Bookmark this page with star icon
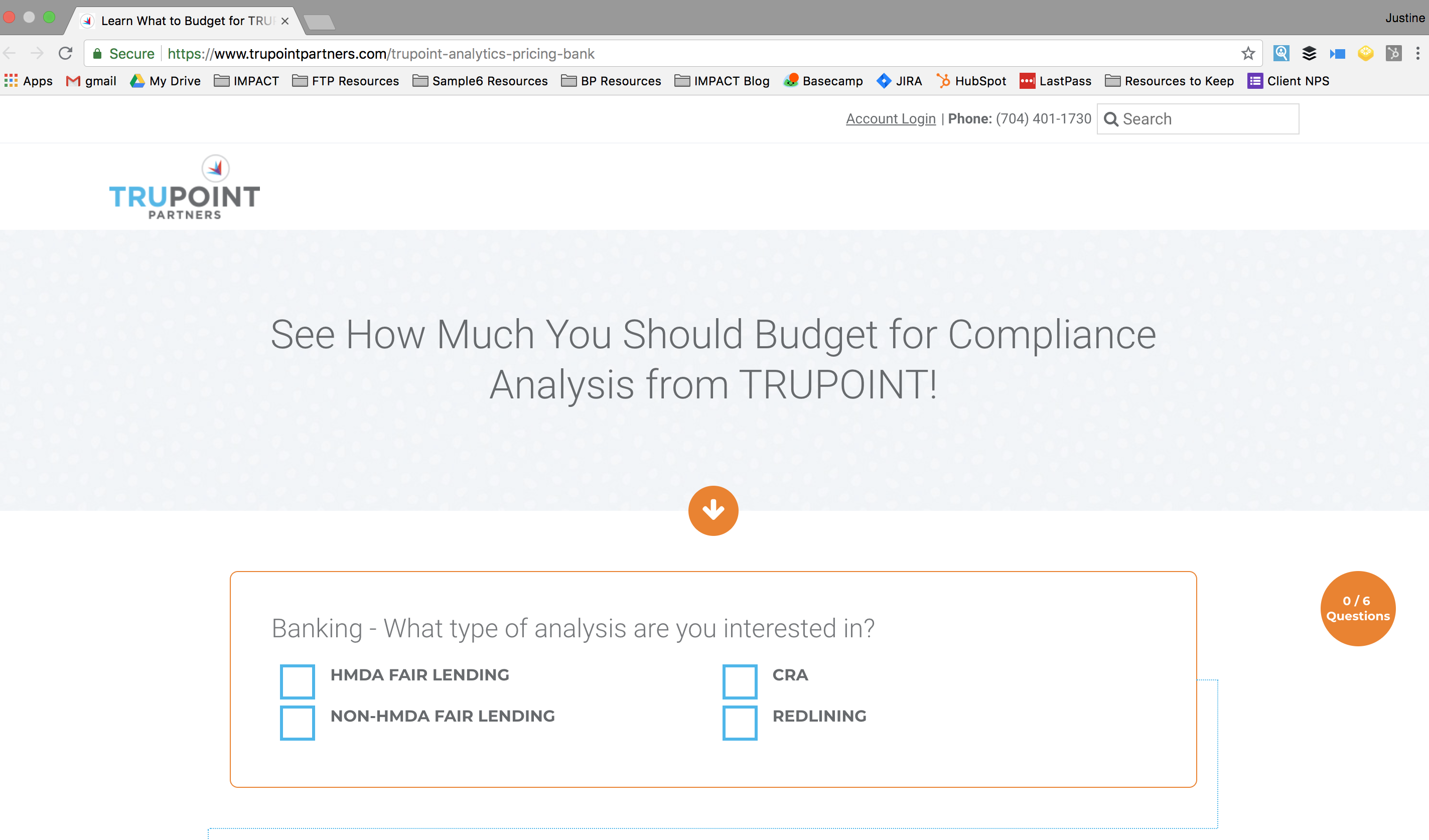 coord(1247,53)
